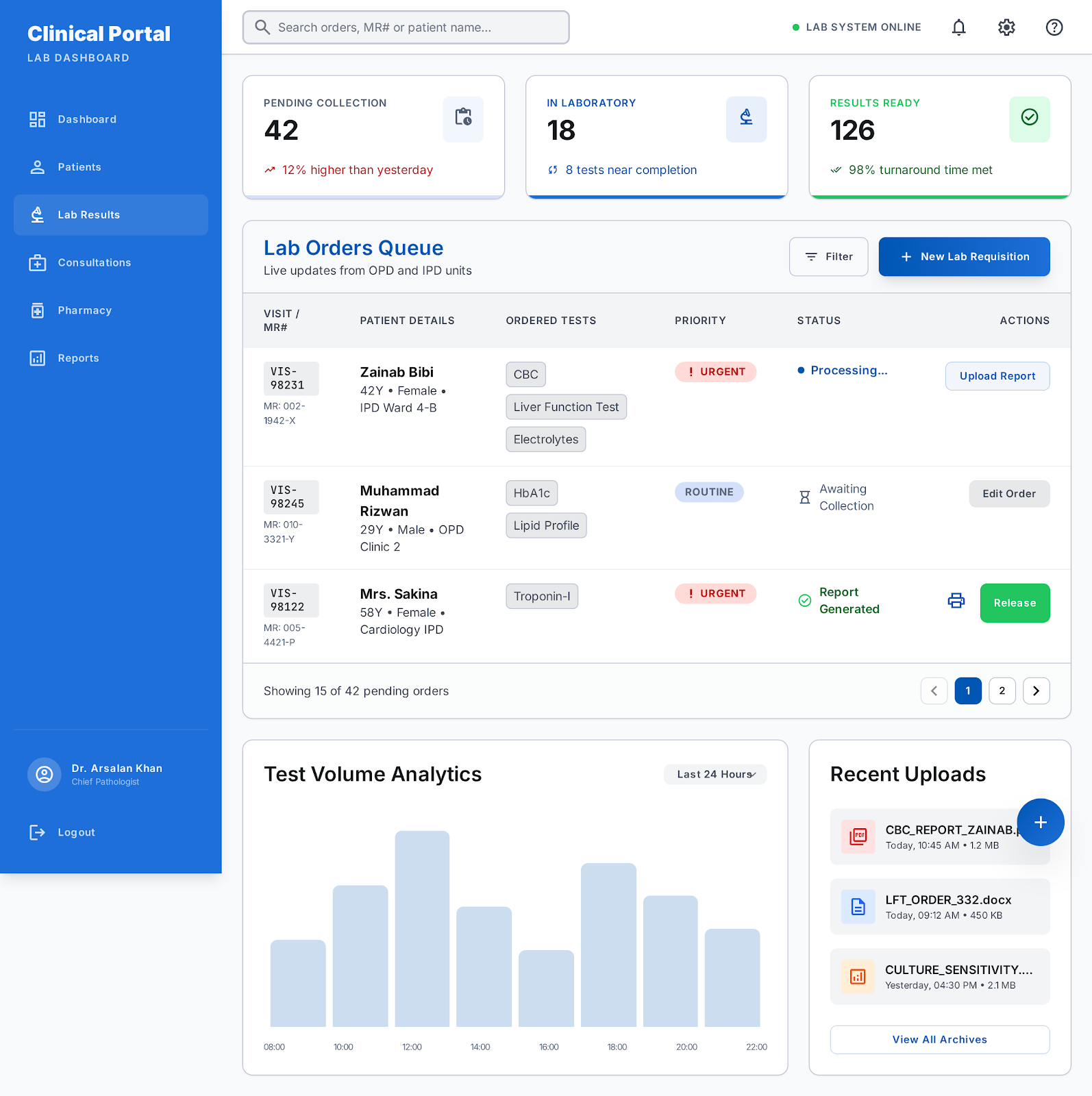Open the notifications bell

[x=958, y=27]
